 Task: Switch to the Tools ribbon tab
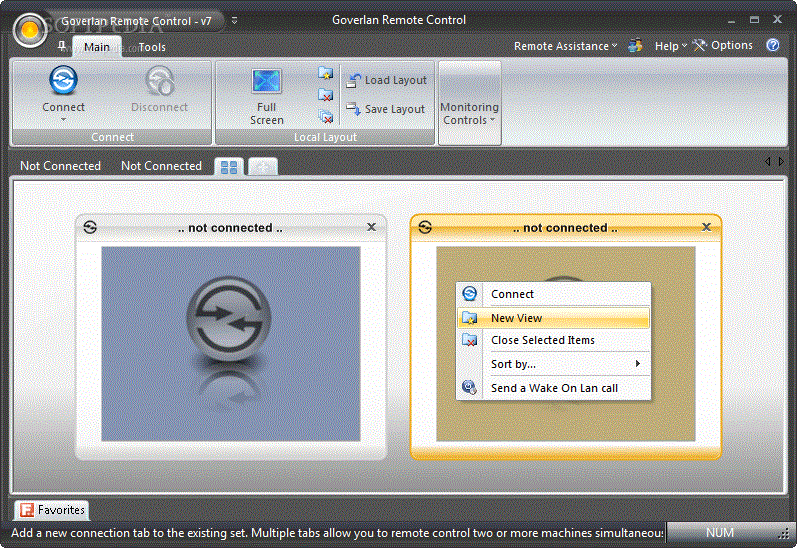152,47
